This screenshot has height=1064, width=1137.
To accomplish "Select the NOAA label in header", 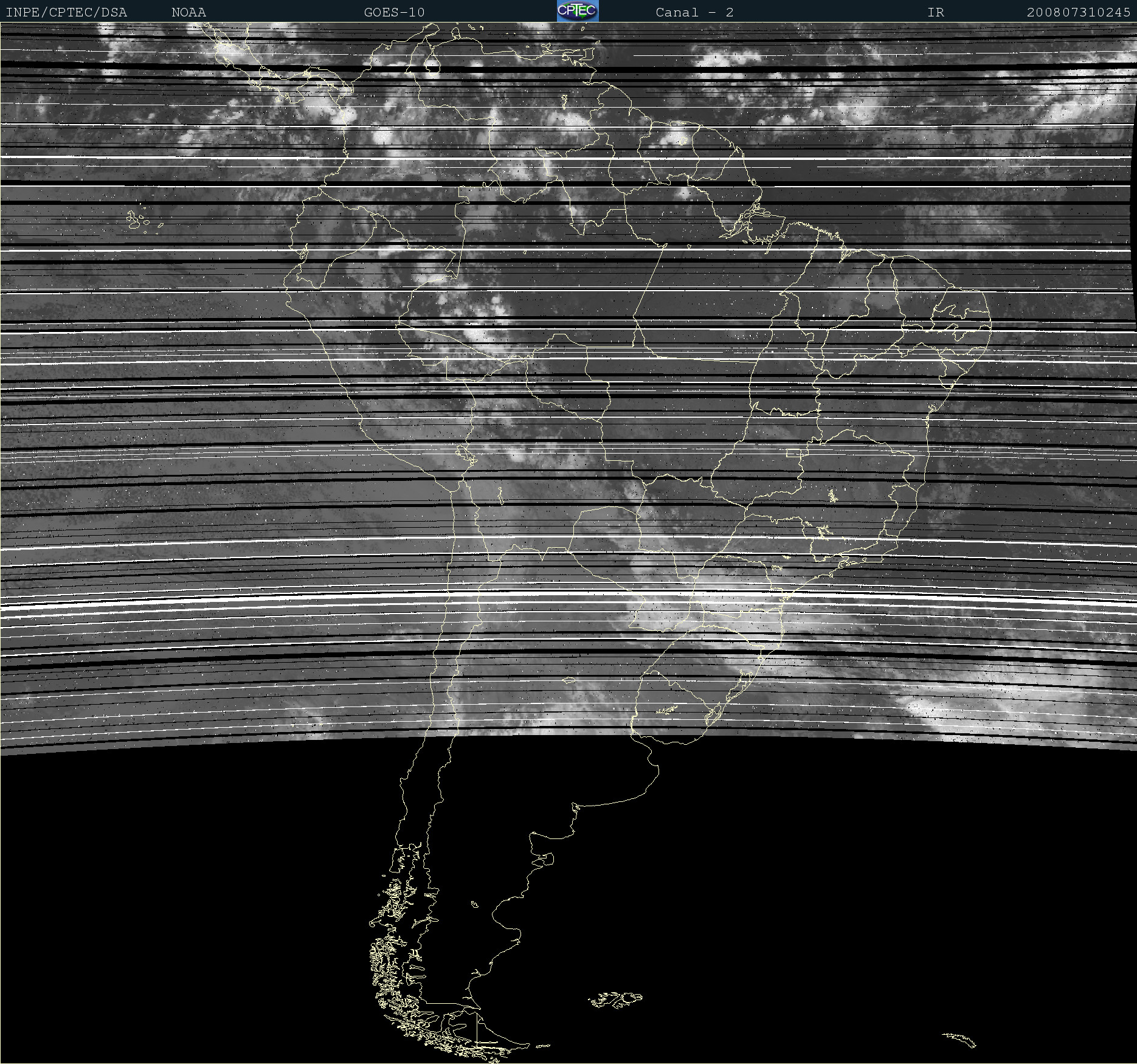I will pyautogui.click(x=189, y=12).
